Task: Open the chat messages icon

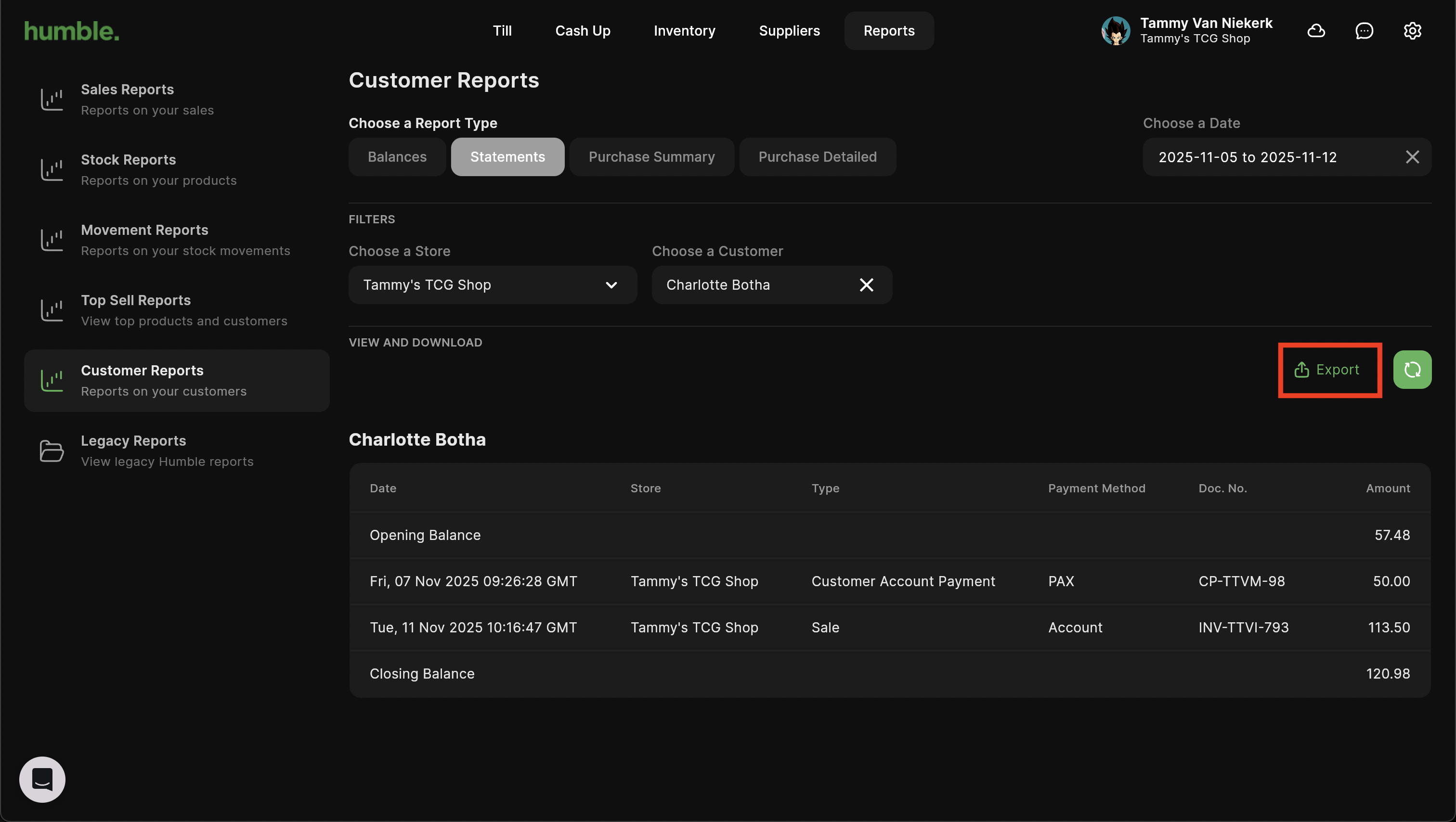Action: [x=1364, y=30]
